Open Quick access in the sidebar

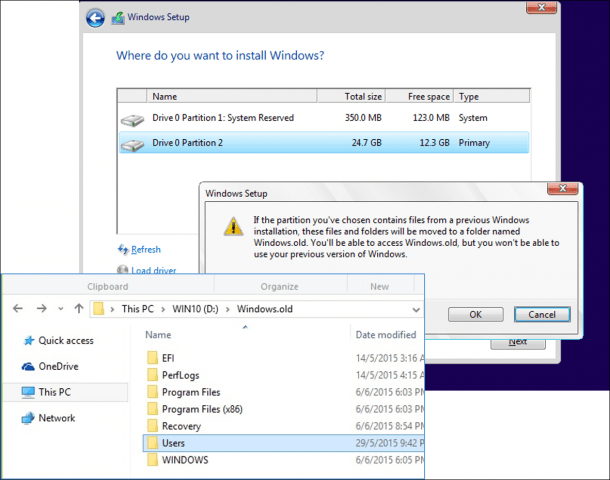point(66,341)
